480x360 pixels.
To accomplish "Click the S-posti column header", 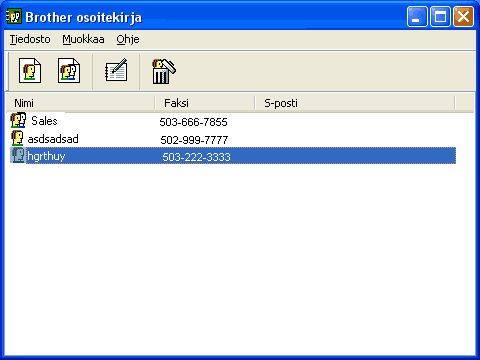I will point(355,103).
